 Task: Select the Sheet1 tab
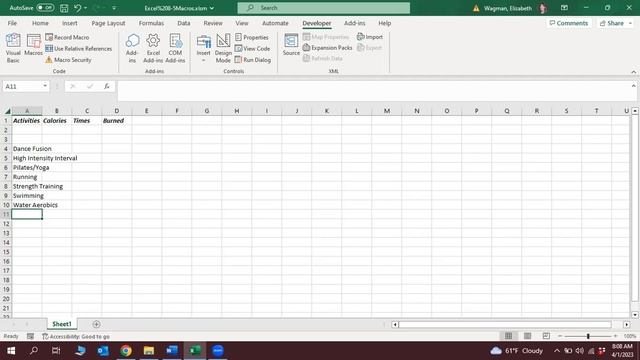click(x=62, y=324)
